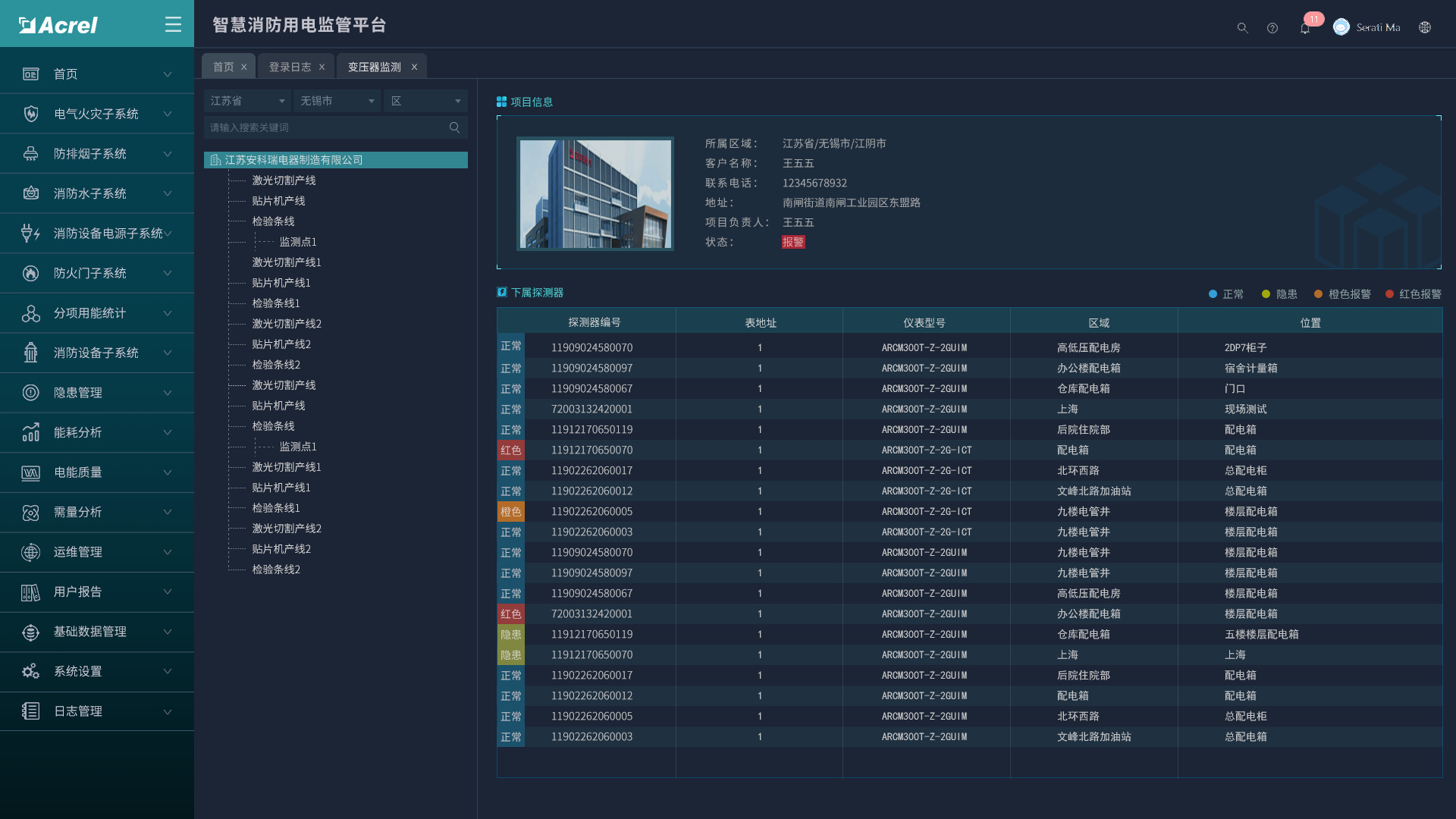
Task: Click the 能耗分析 chart icon
Action: (30, 432)
